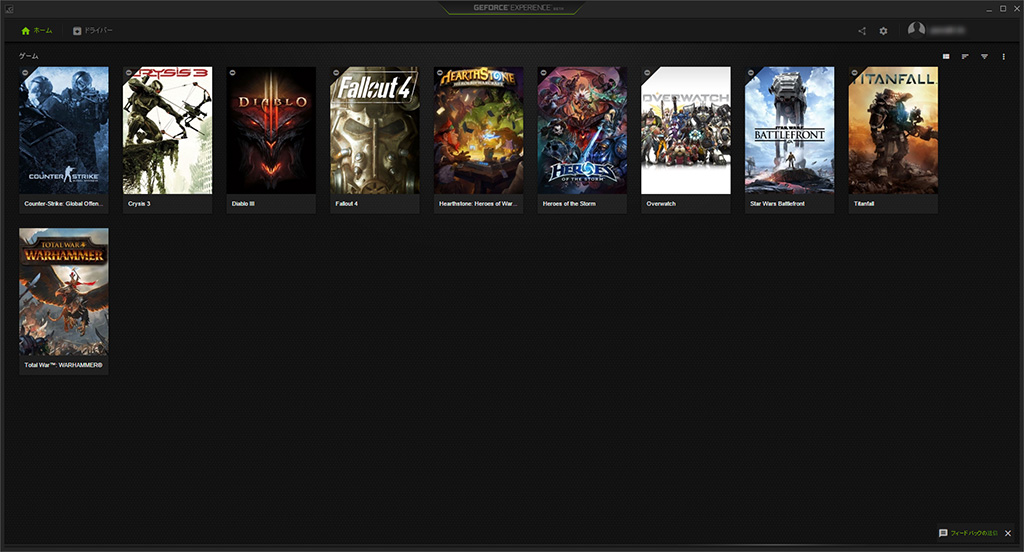Click the 'Counter-Strike: Global Offen...' title label

click(x=63, y=204)
